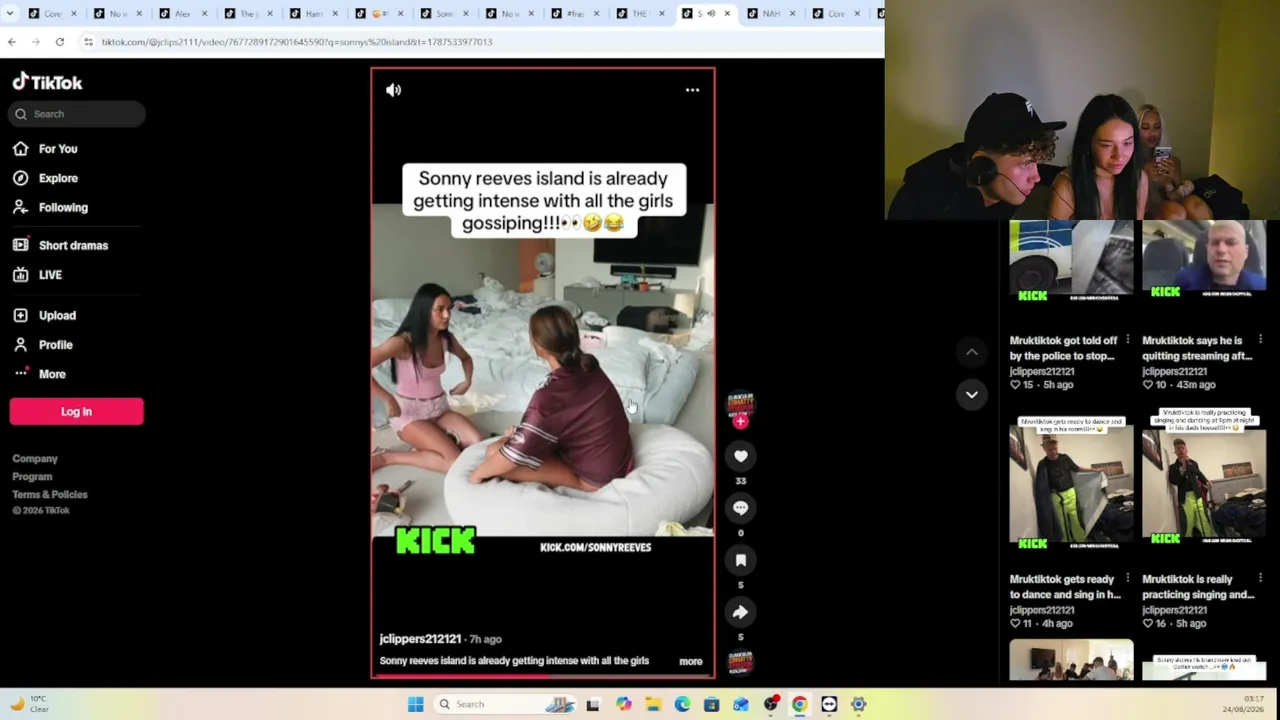The width and height of the screenshot is (1280, 720).
Task: Open options for 'really practicing singing' video
Action: tap(1261, 578)
